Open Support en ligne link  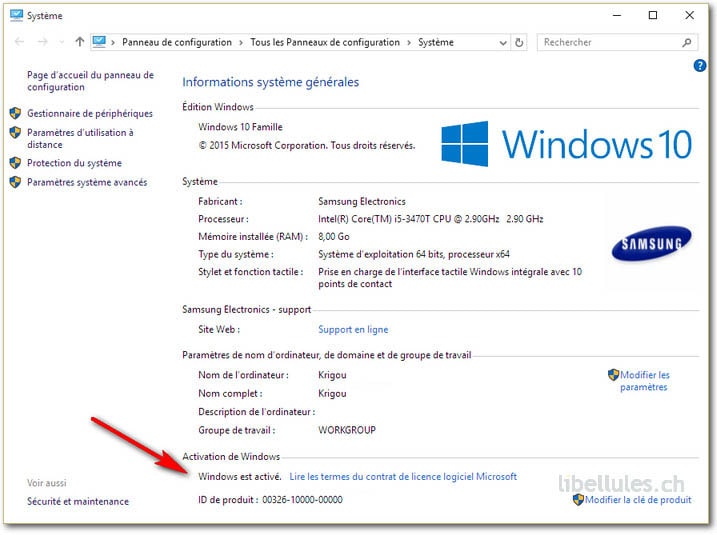pos(353,330)
